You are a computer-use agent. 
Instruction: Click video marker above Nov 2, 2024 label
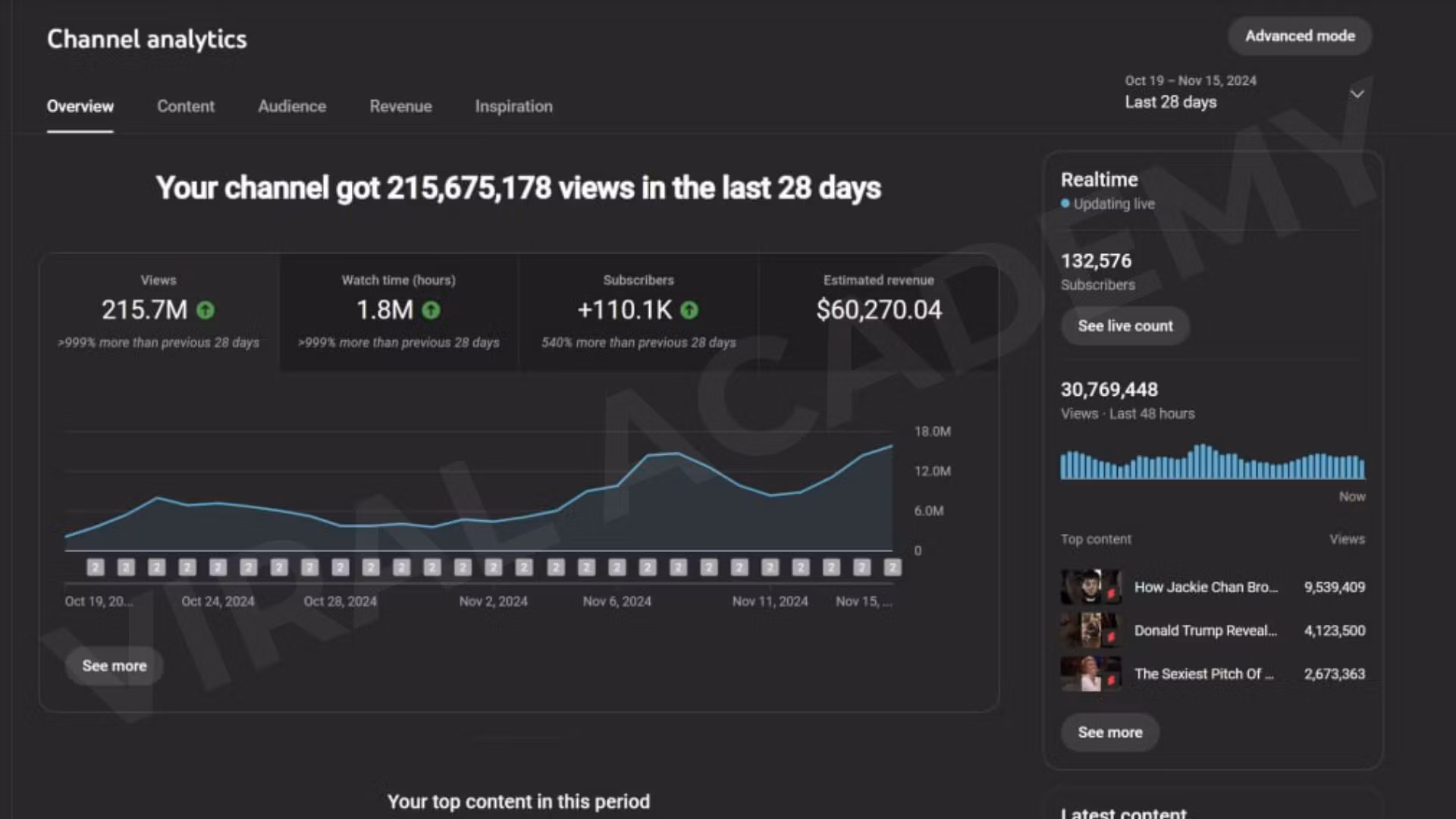[x=494, y=567]
